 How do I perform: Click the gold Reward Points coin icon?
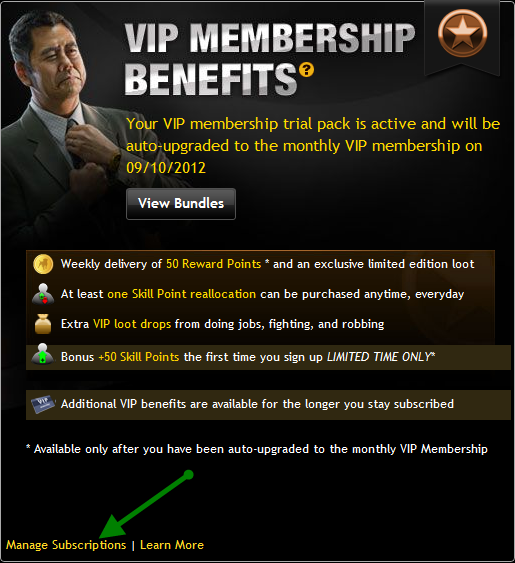[43, 264]
